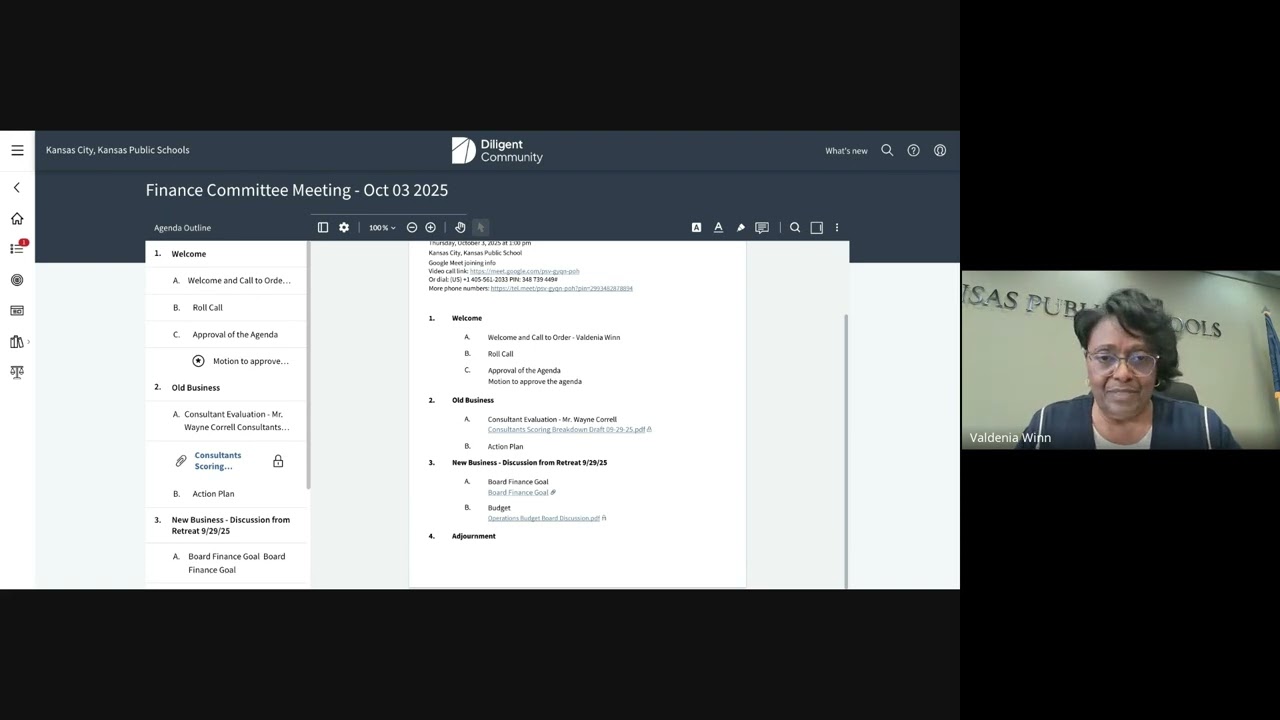Screen dimensions: 1280x720
Task: Select the text selection cursor tool
Action: (480, 228)
